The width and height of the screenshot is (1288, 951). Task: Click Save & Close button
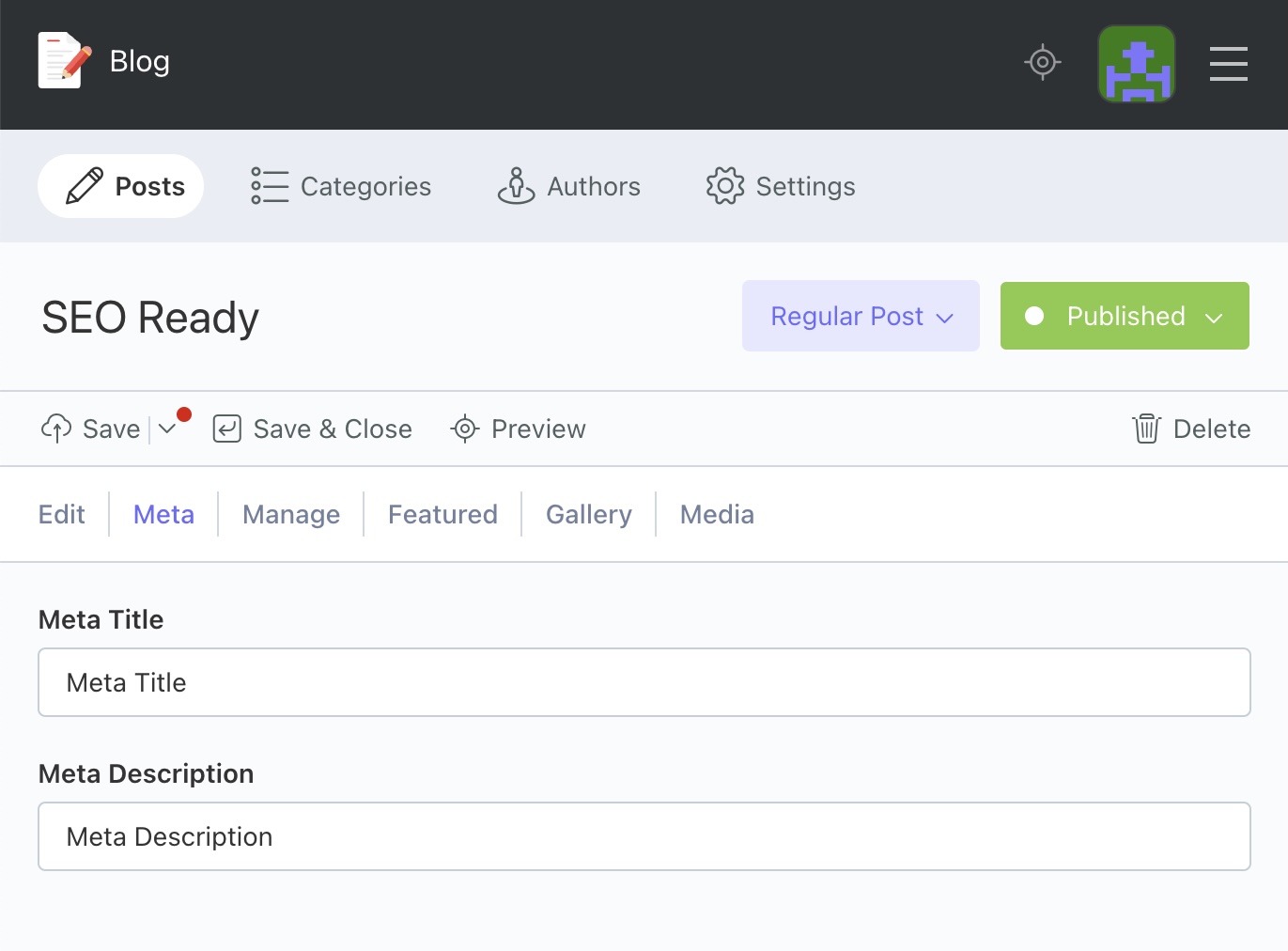click(x=313, y=429)
